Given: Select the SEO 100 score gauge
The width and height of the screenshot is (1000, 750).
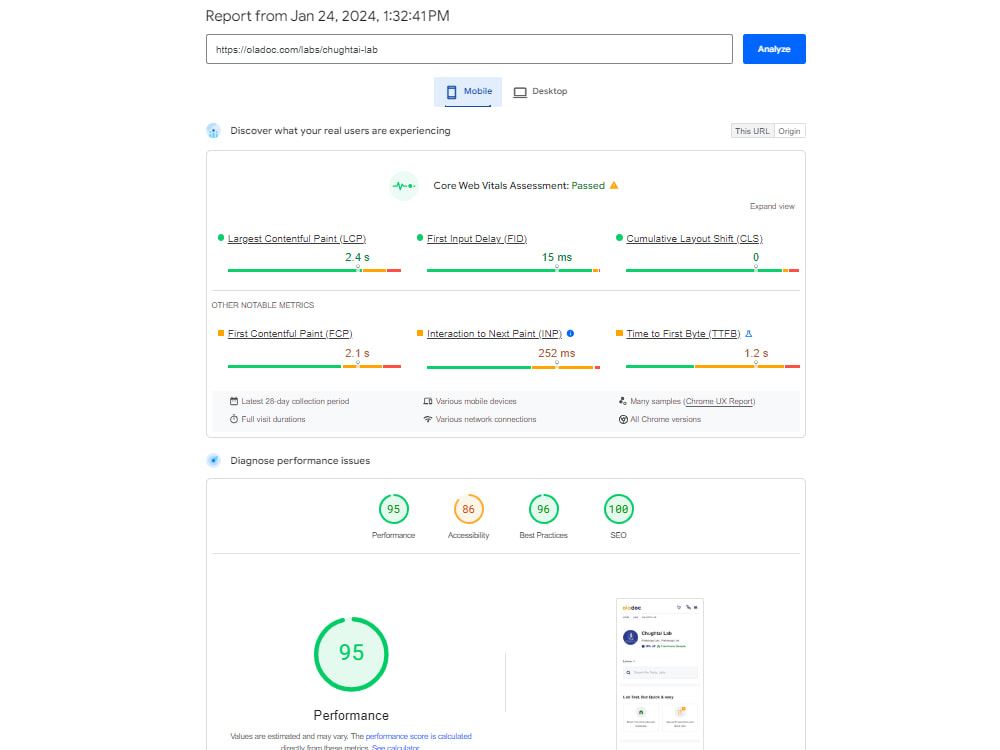Looking at the screenshot, I should pyautogui.click(x=619, y=509).
